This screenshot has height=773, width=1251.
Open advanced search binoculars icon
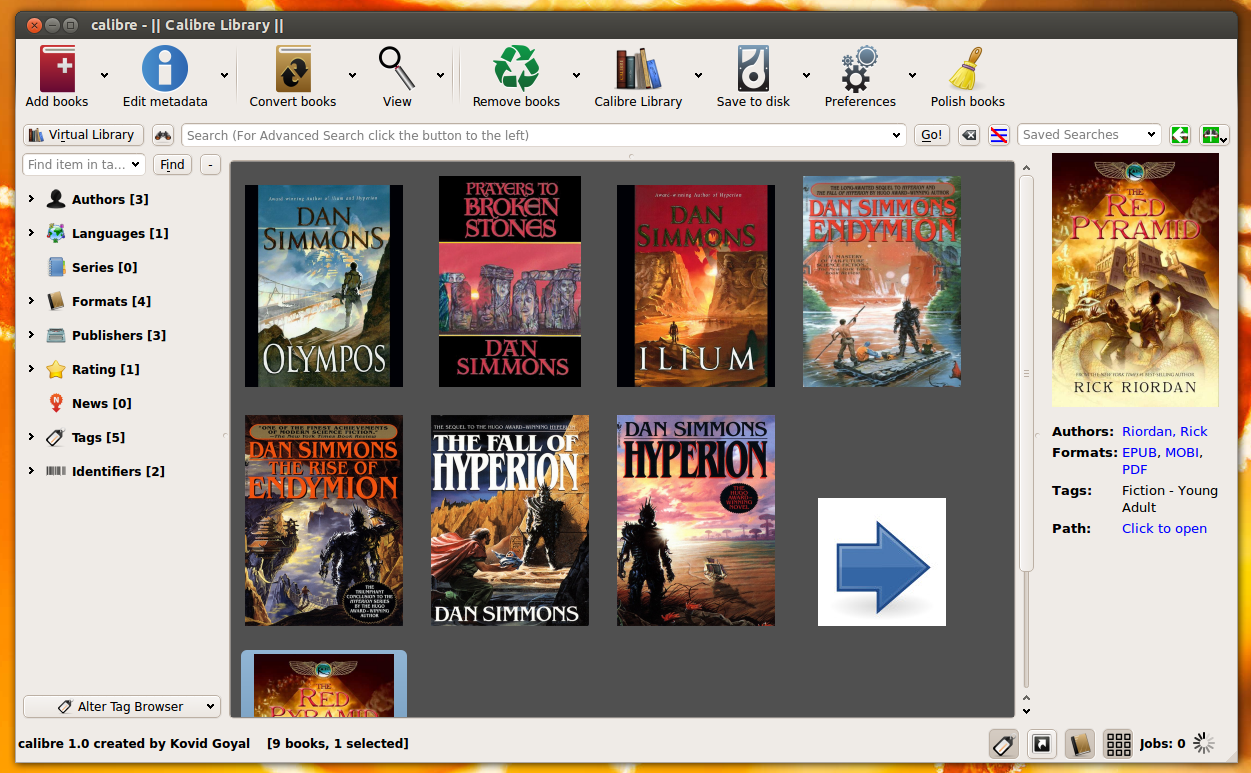(x=163, y=135)
